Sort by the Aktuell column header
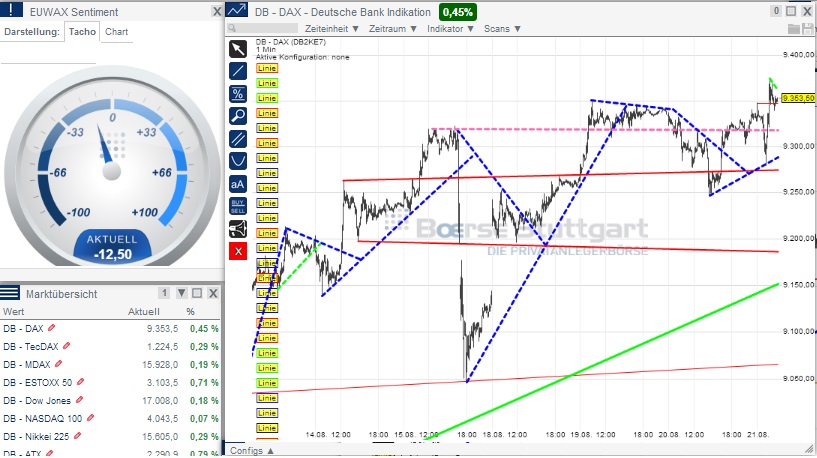Viewport: 817px width, 458px height. [144, 312]
